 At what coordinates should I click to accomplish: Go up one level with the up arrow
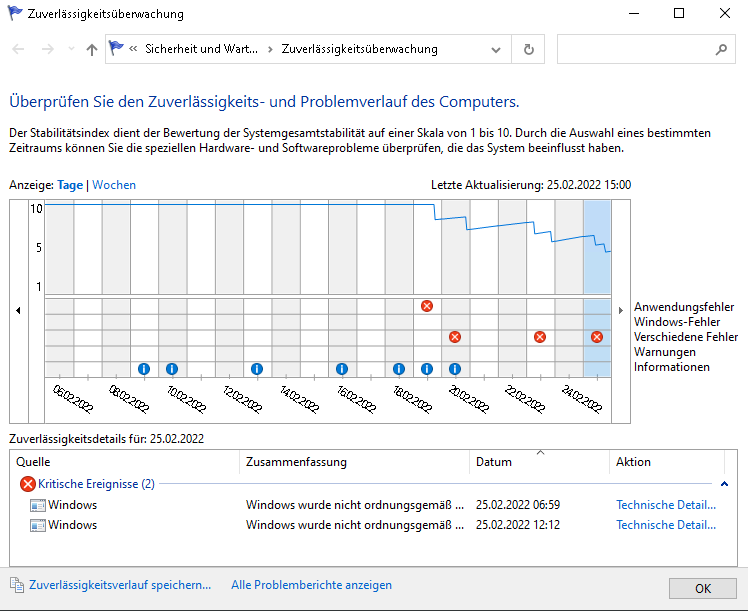92,49
